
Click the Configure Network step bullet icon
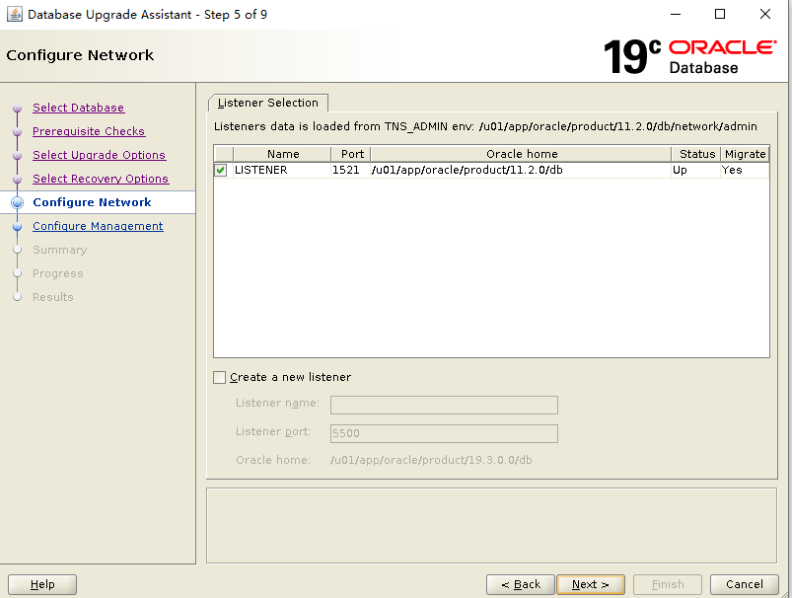[x=18, y=202]
